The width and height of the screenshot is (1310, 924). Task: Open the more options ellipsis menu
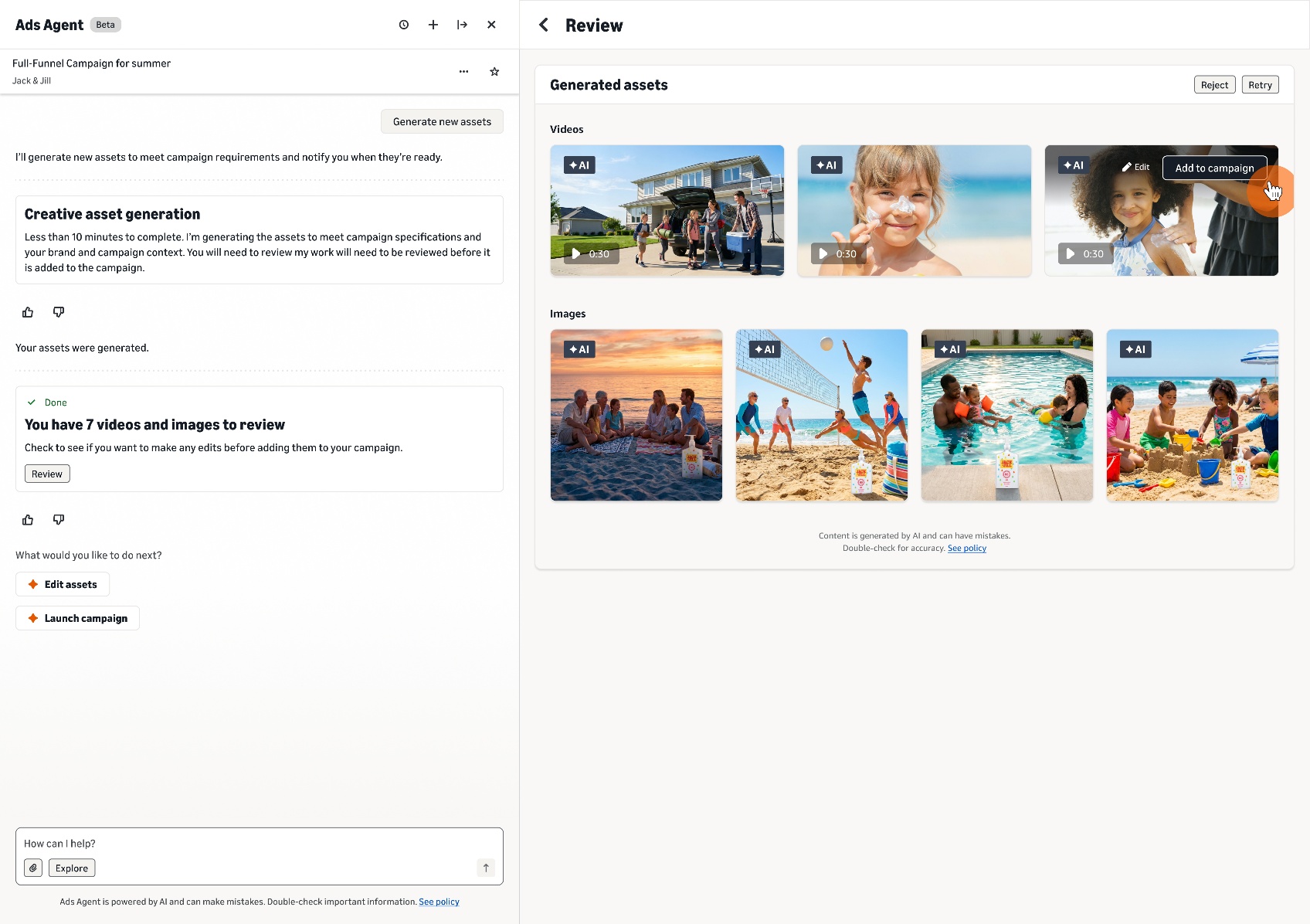[463, 72]
